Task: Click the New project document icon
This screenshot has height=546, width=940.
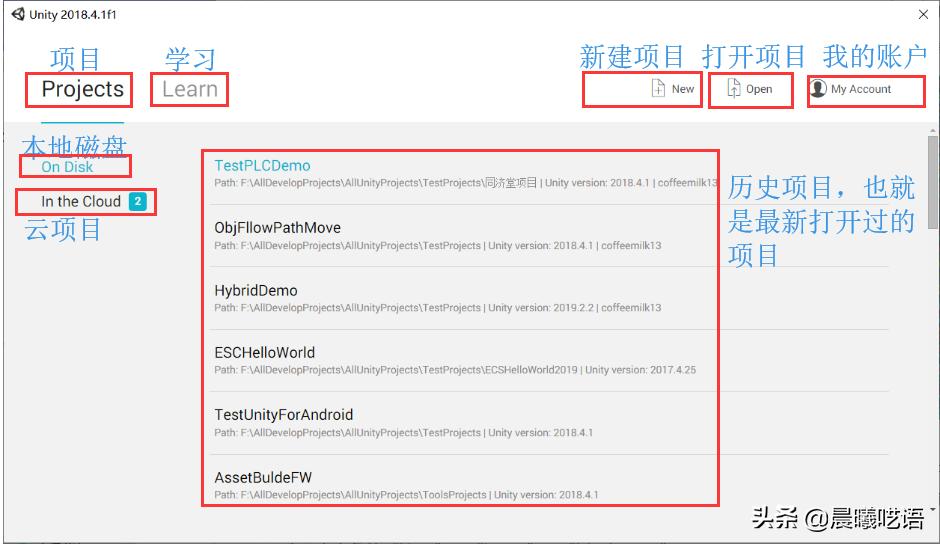Action: [658, 89]
